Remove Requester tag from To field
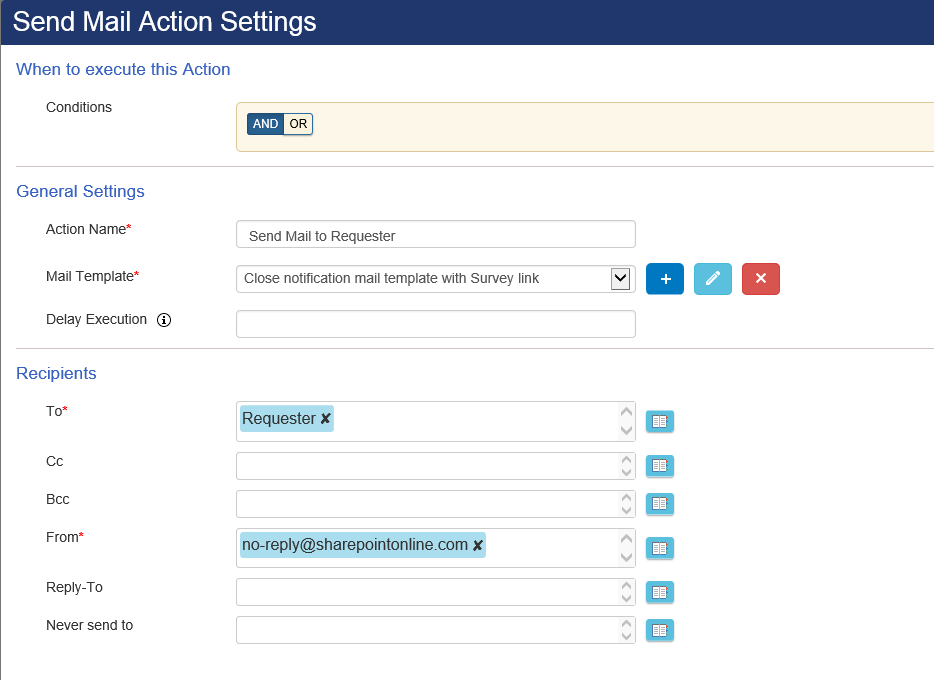The image size is (934, 680). pyautogui.click(x=325, y=419)
